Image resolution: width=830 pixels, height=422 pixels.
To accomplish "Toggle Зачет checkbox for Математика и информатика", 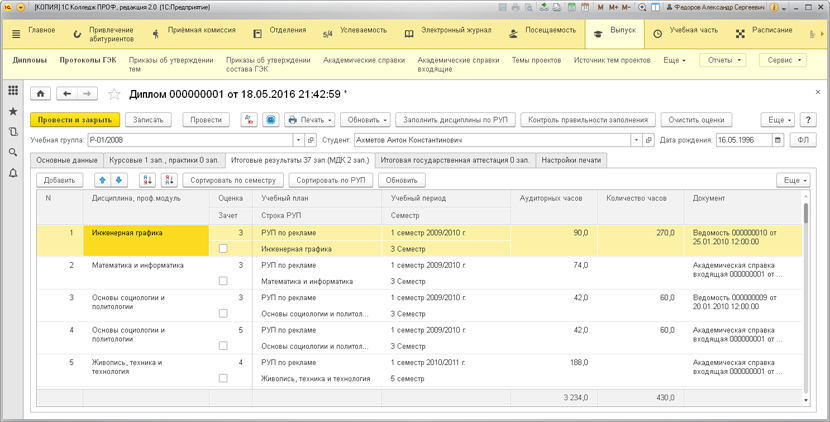I will click(223, 282).
